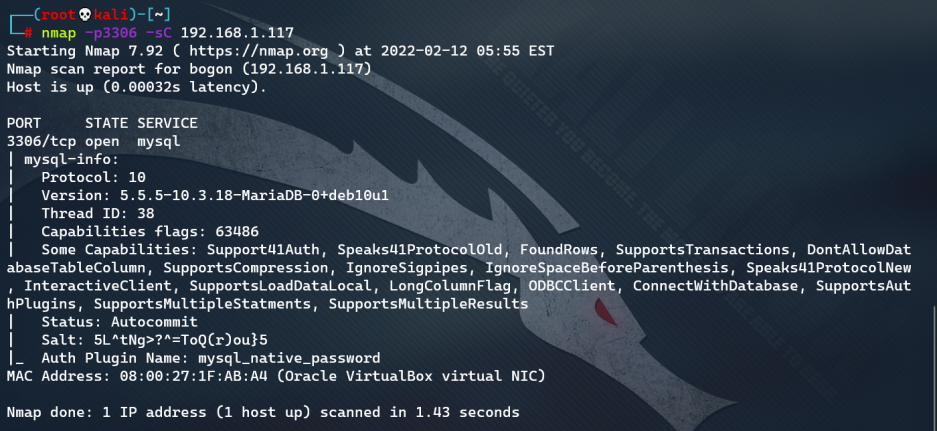Click the mysql_native_password plugin name

(289, 358)
